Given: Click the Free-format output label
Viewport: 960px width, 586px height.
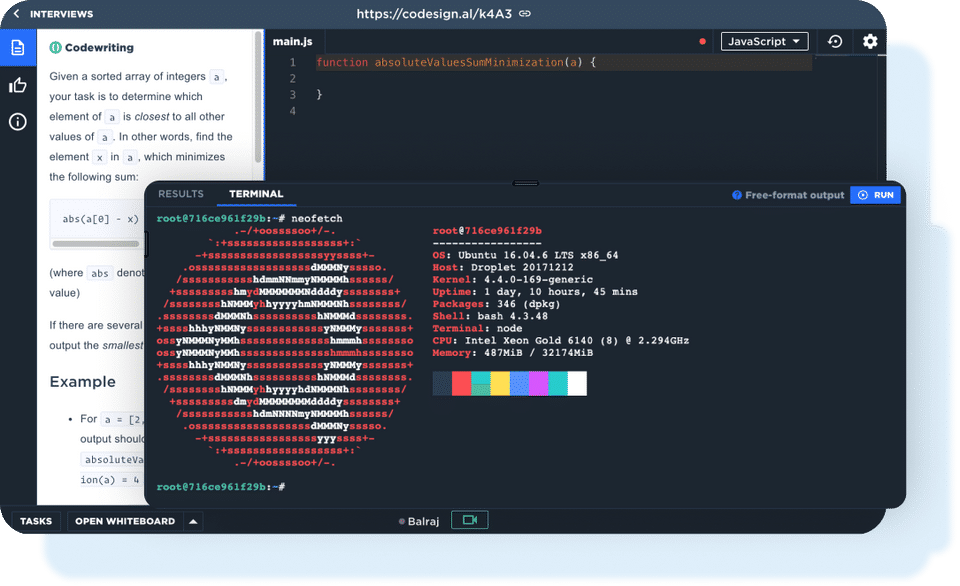Looking at the screenshot, I should click(x=795, y=195).
